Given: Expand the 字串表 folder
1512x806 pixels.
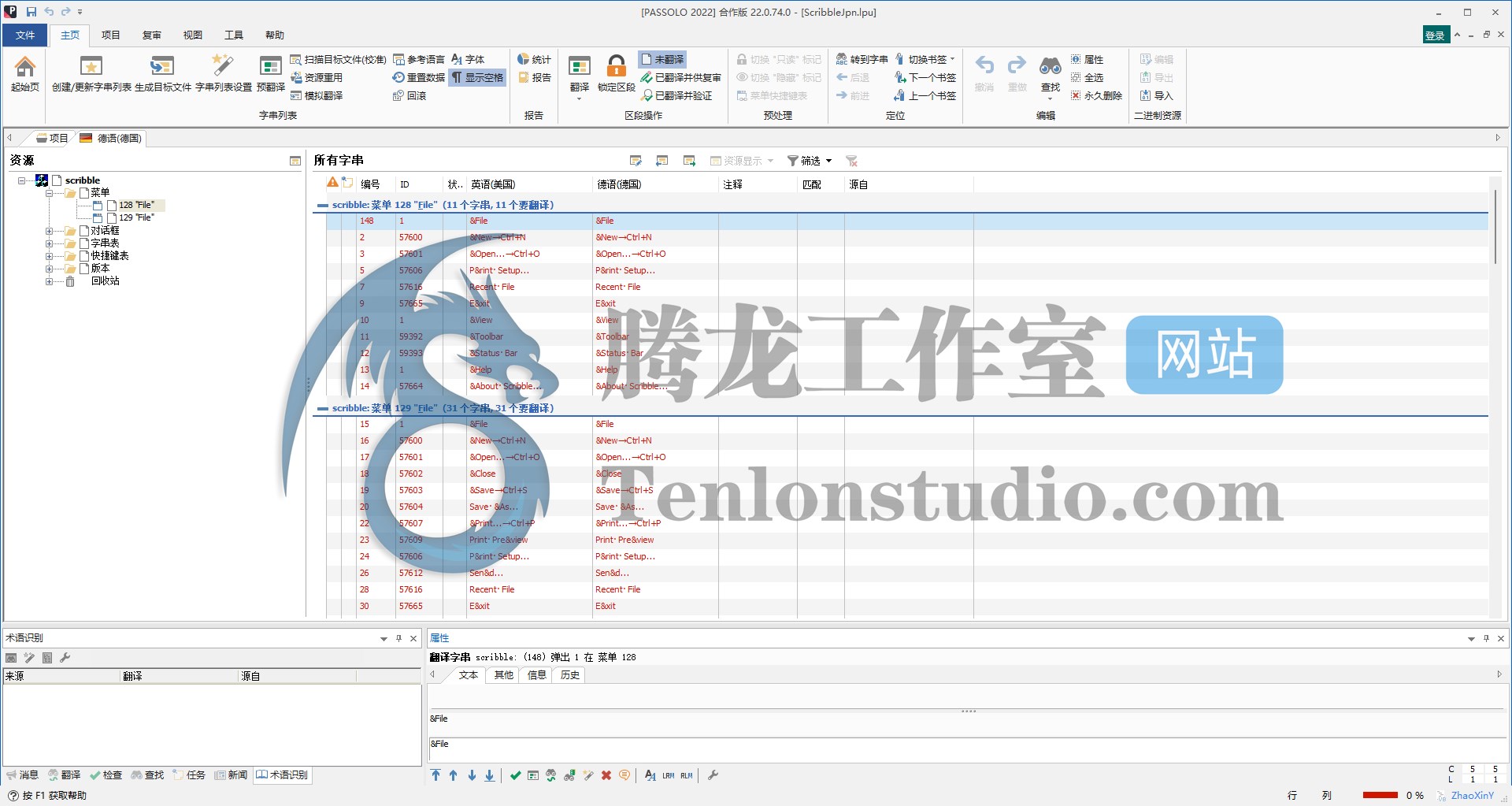Looking at the screenshot, I should click(x=49, y=243).
